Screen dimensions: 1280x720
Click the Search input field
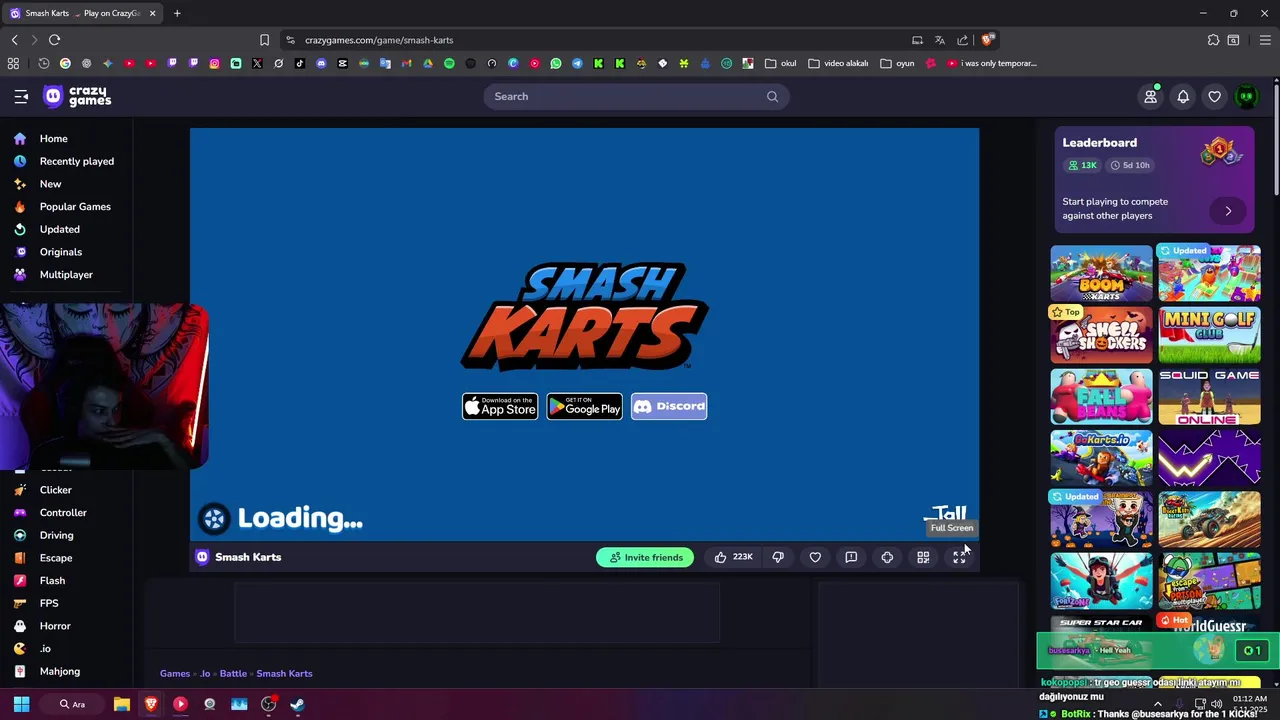[x=636, y=96]
